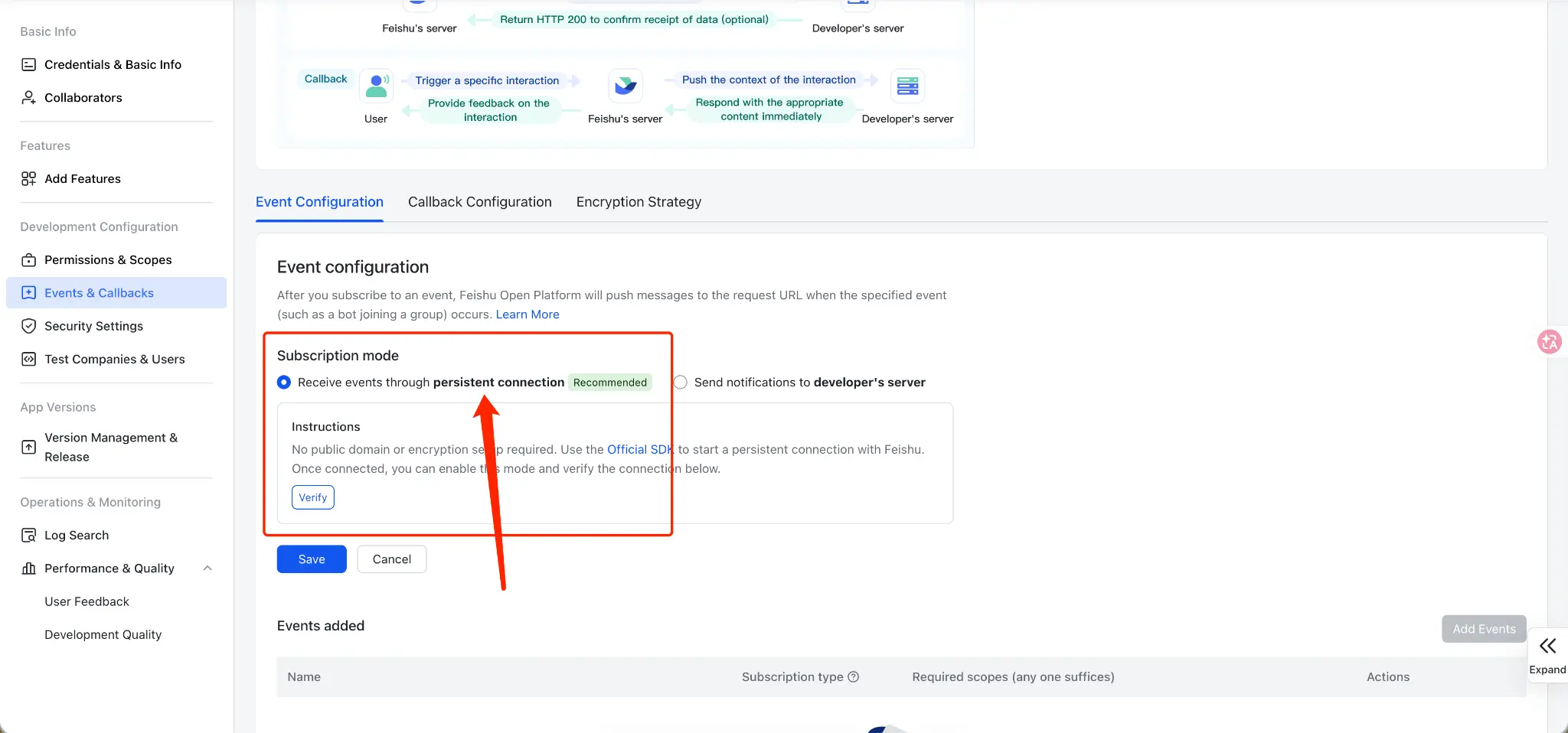1568x733 pixels.
Task: Click the Permissions & Scopes lock icon
Action: [x=28, y=259]
